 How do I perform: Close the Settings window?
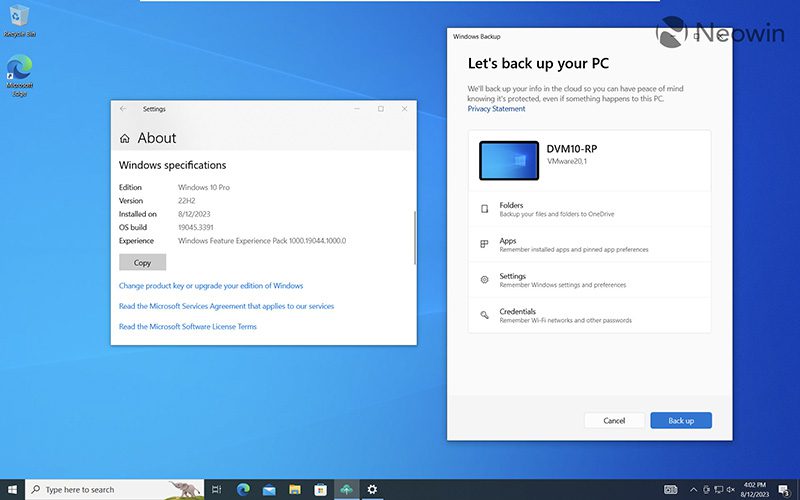point(405,109)
